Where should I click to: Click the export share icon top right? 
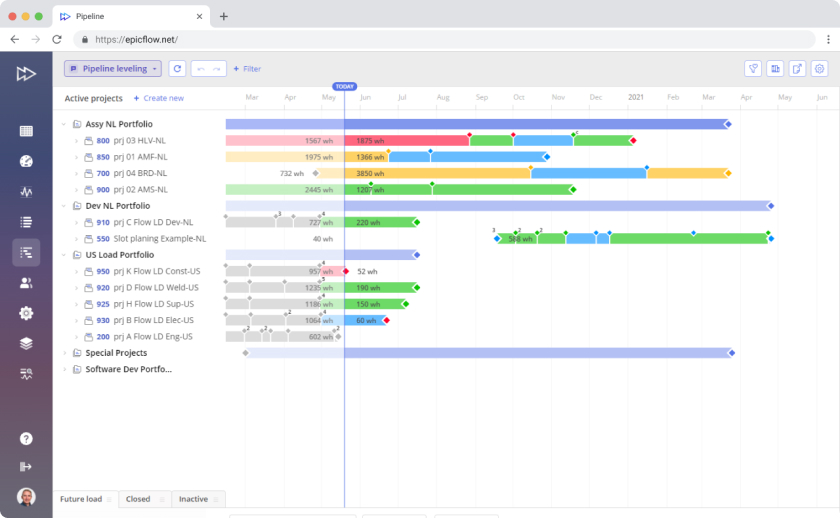[797, 69]
